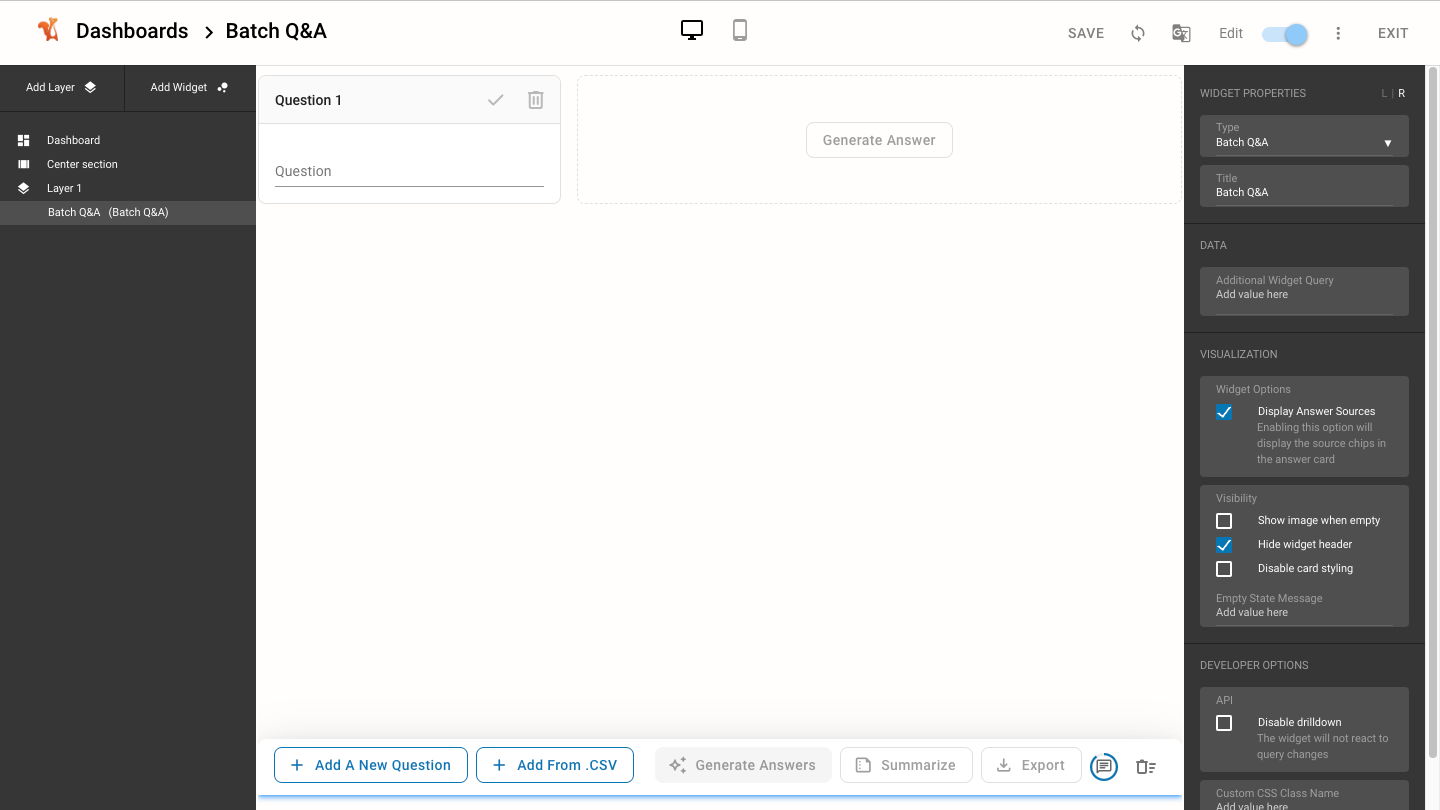This screenshot has width=1440, height=810.
Task: Click the Export button
Action: coord(1031,765)
